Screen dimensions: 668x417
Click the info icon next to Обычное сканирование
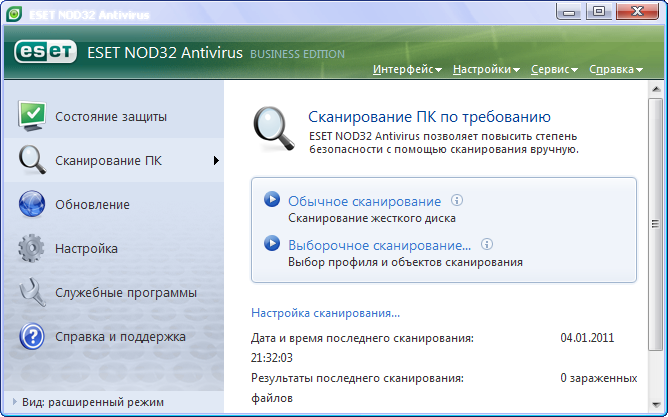457,200
